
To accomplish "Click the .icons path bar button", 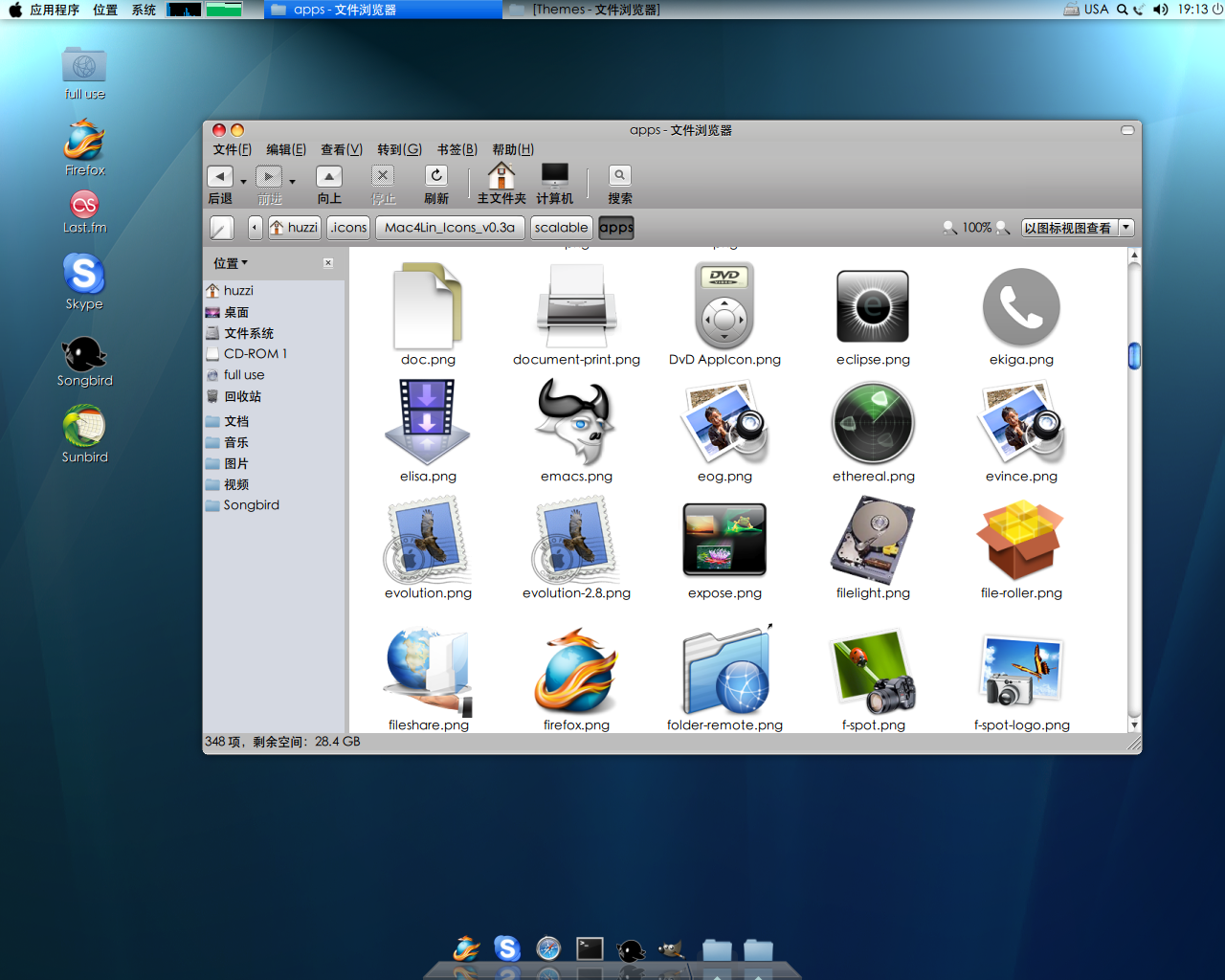I will coord(348,228).
